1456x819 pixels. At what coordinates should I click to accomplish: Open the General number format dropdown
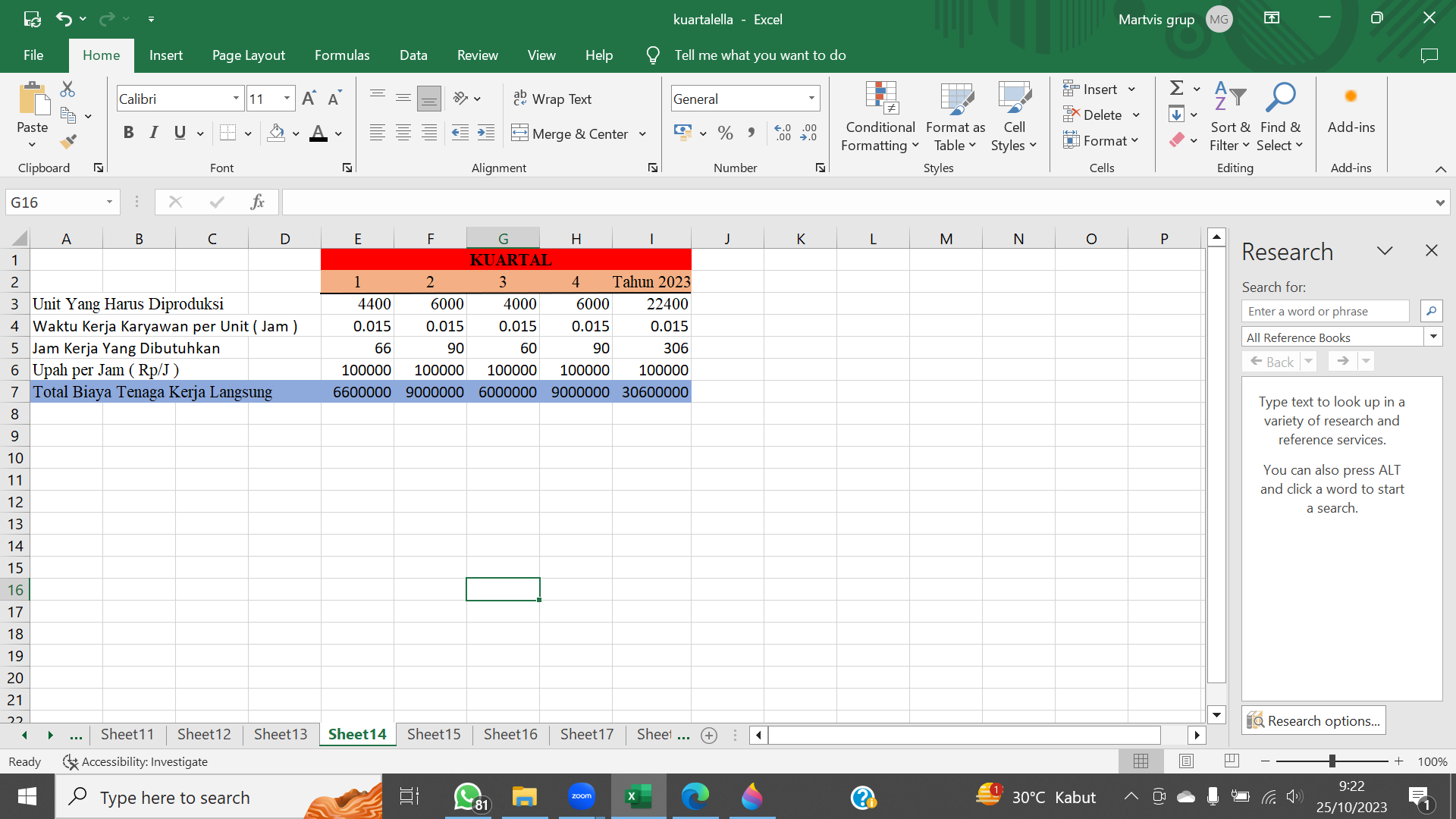tap(811, 99)
